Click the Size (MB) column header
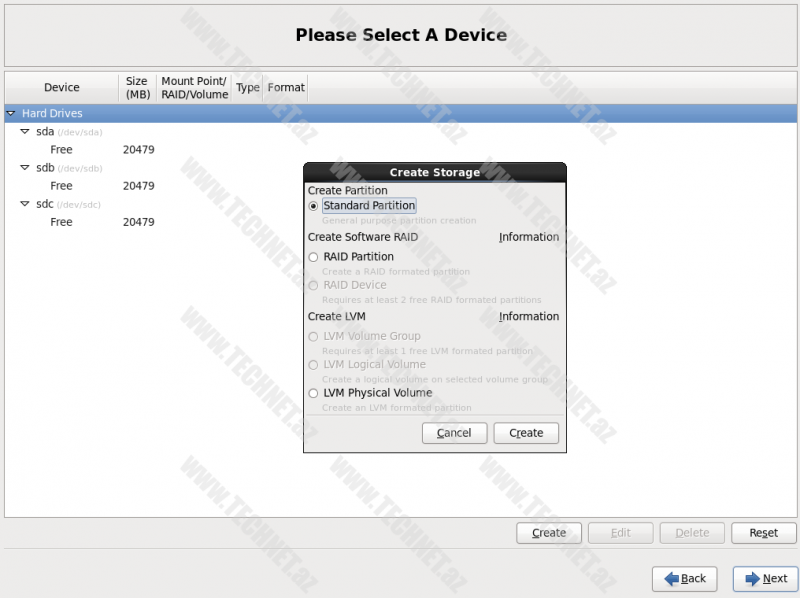This screenshot has width=800, height=598. point(137,88)
